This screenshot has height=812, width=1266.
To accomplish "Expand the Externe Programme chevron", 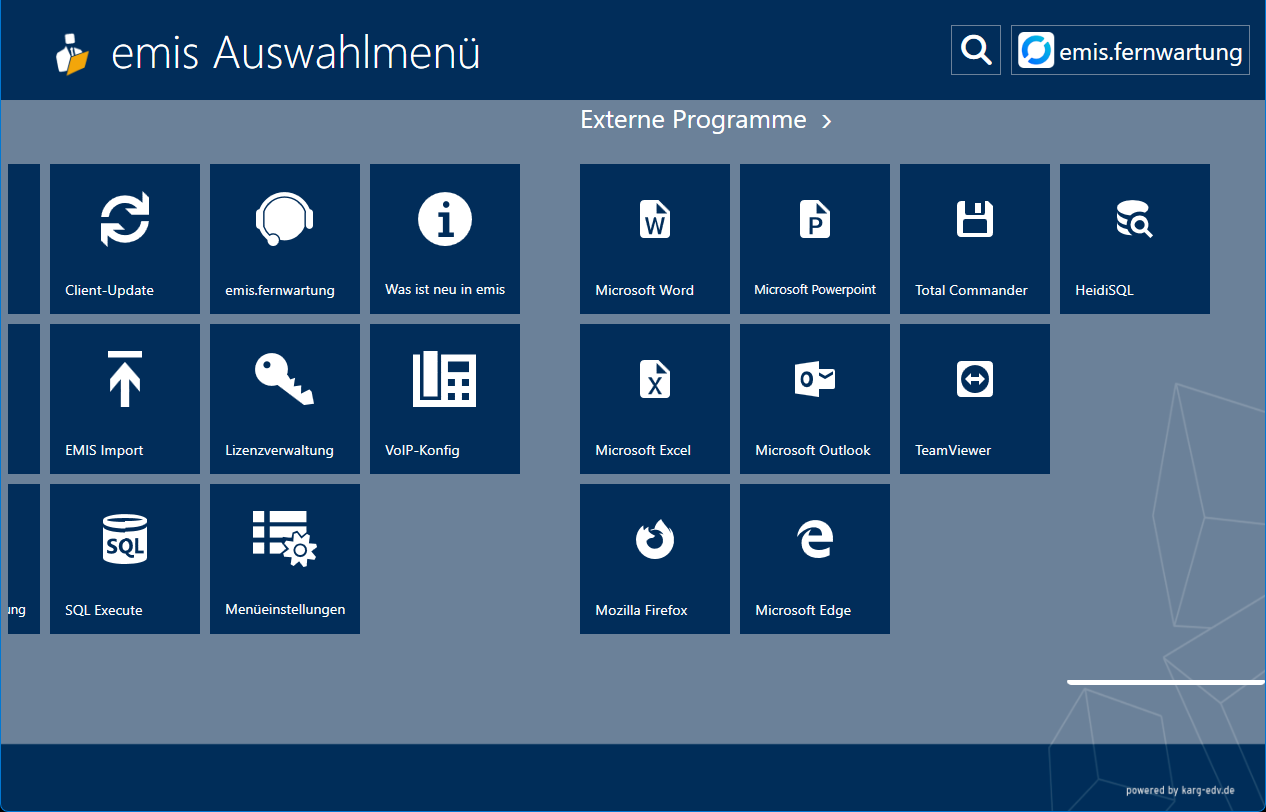I will [x=826, y=121].
